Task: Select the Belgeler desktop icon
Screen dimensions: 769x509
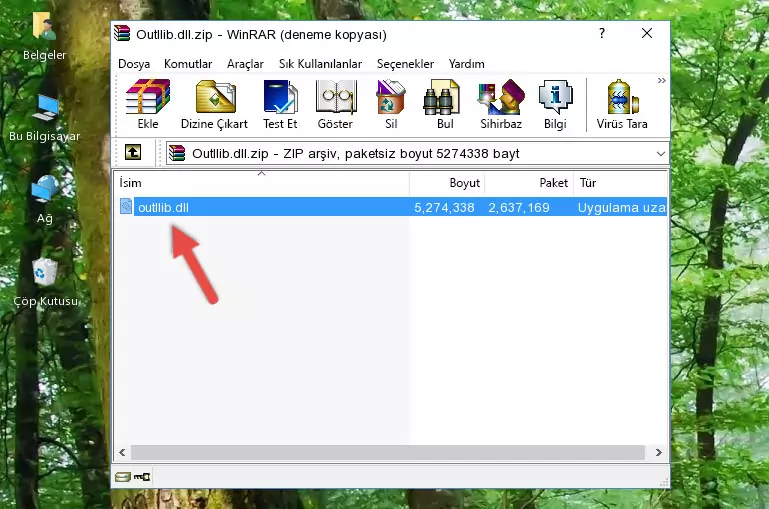Action: click(44, 37)
